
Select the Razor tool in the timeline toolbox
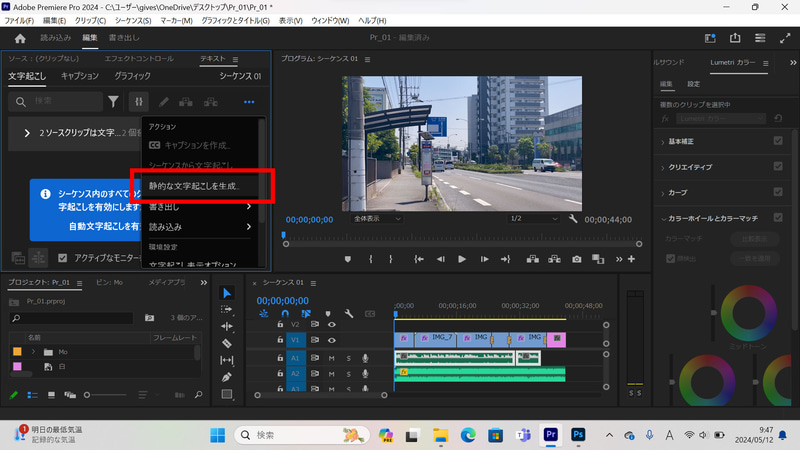pyautogui.click(x=227, y=343)
